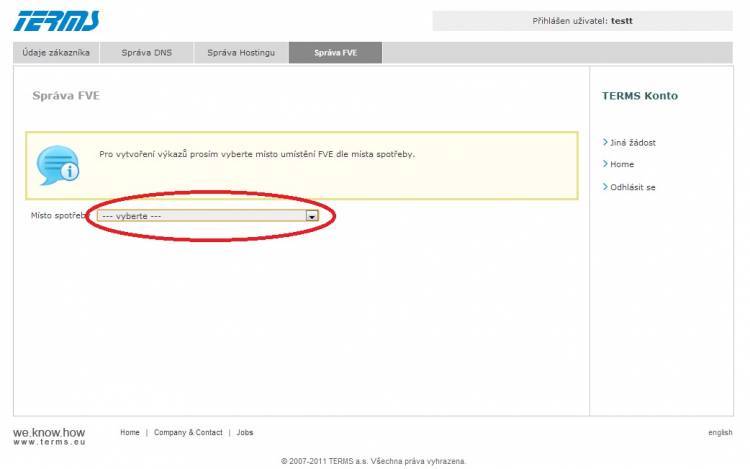Viewport: 750px width, 469px height.
Task: Click the arrow button on the vyberte dropdown
Action: click(x=312, y=215)
